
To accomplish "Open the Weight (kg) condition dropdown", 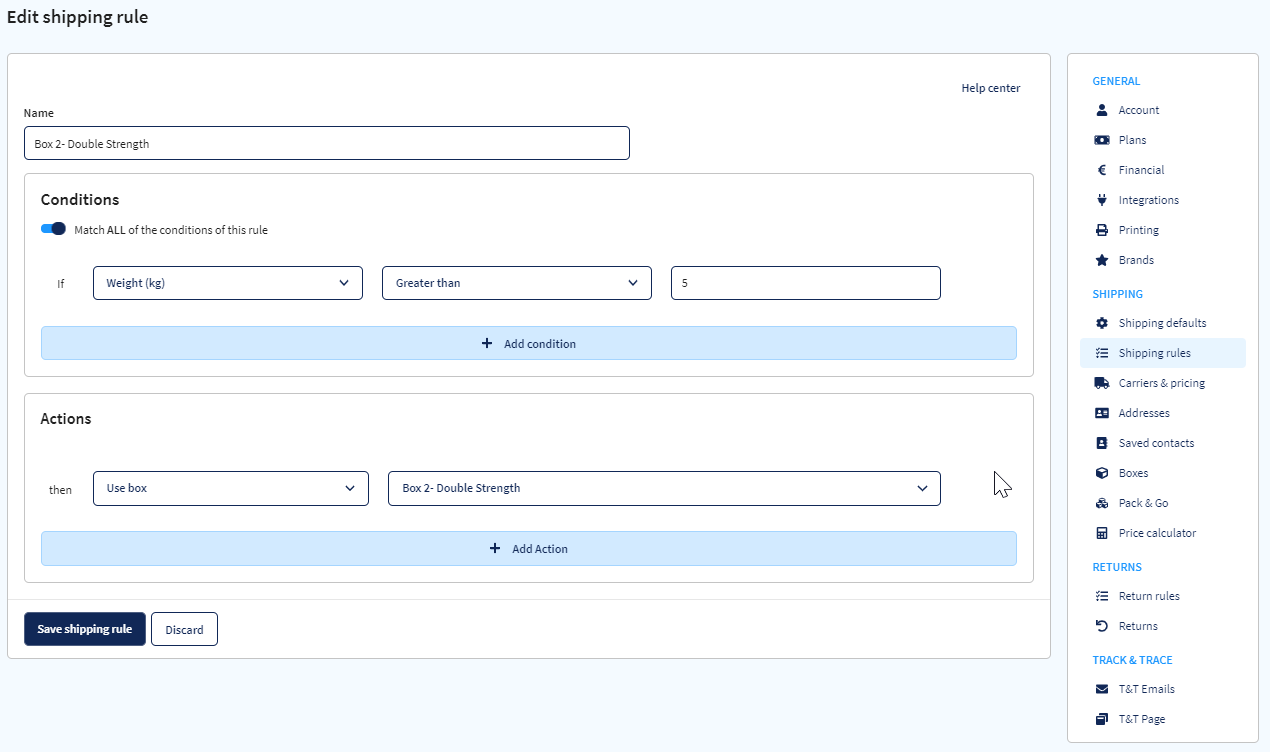I will pyautogui.click(x=228, y=283).
